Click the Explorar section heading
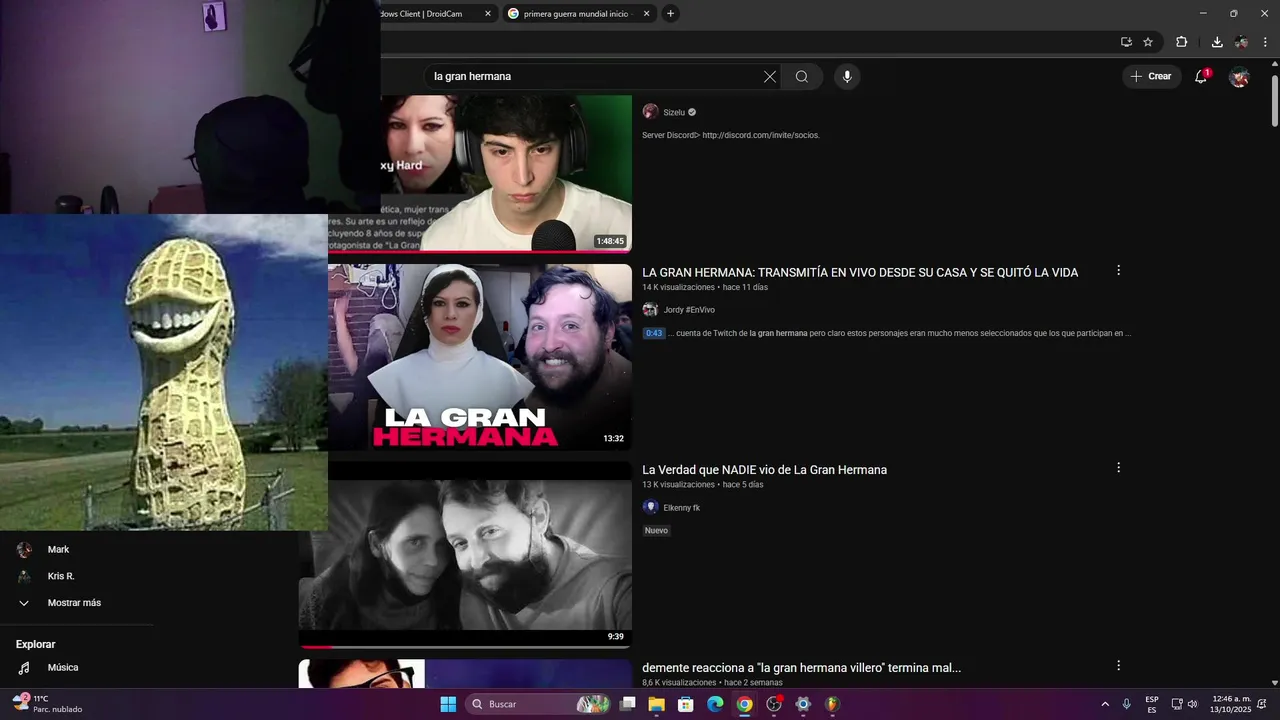The image size is (1280, 720). coord(35,644)
